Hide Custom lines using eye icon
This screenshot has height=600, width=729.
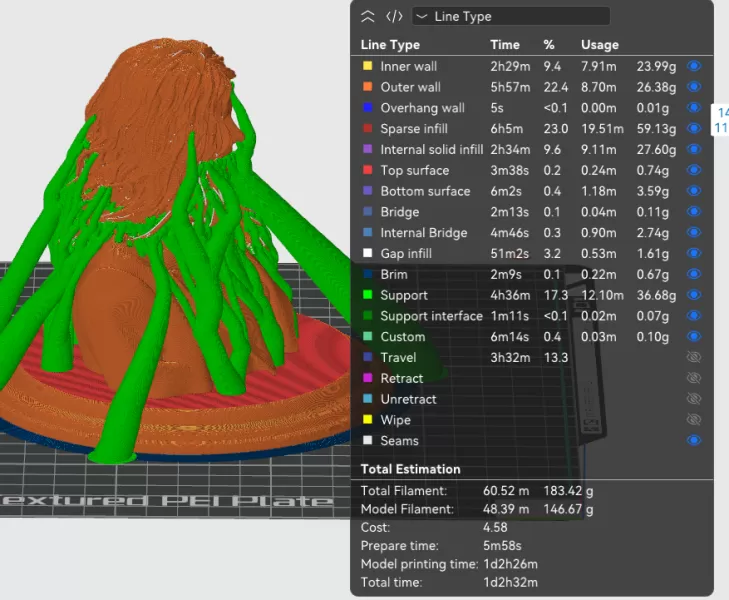pos(694,336)
